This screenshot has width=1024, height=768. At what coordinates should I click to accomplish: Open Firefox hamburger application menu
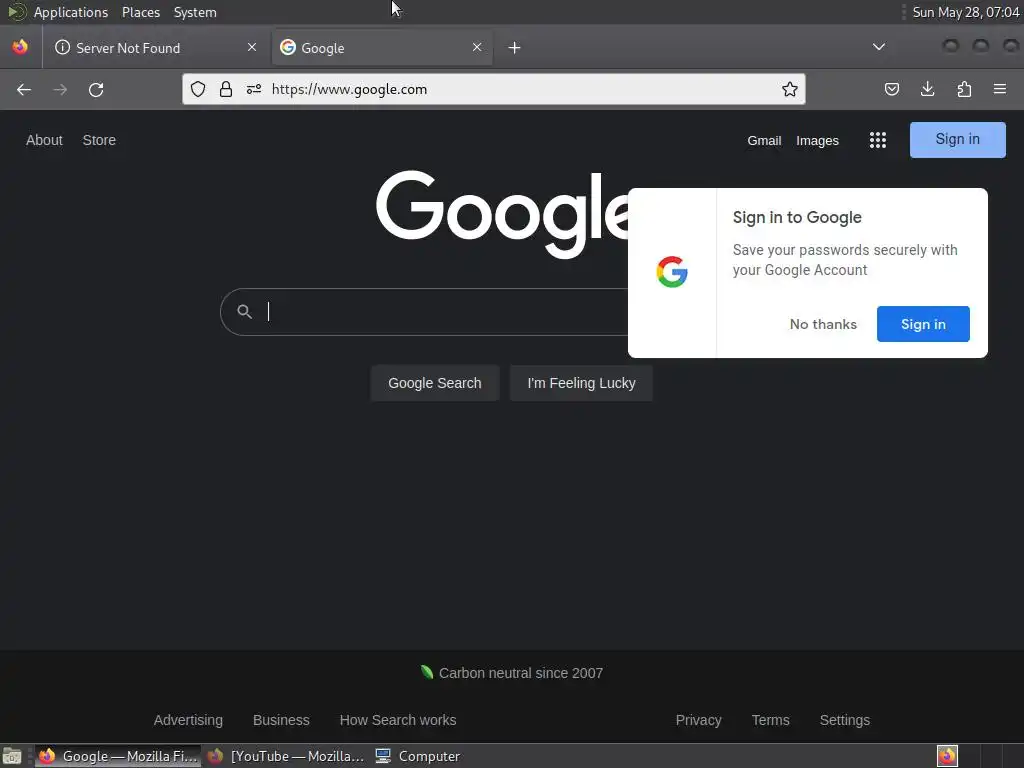tap(1000, 89)
